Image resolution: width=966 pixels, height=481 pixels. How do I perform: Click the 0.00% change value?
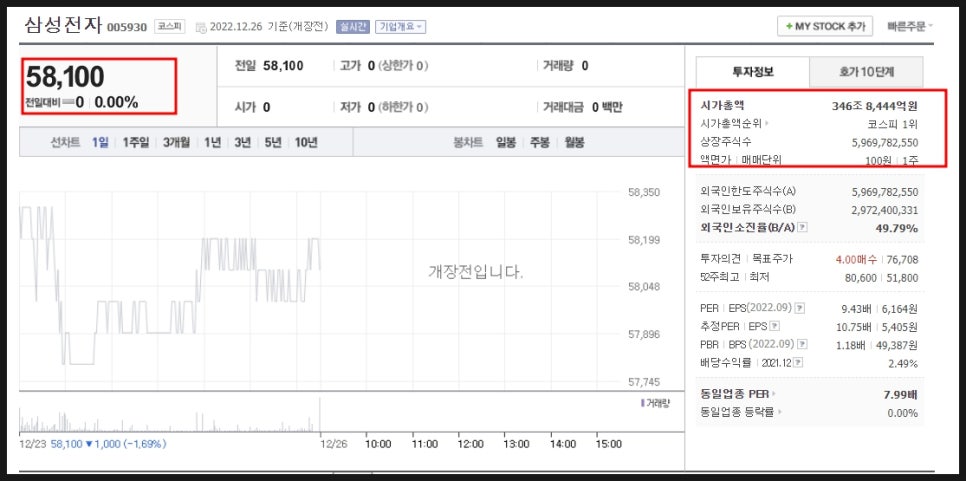coord(116,102)
